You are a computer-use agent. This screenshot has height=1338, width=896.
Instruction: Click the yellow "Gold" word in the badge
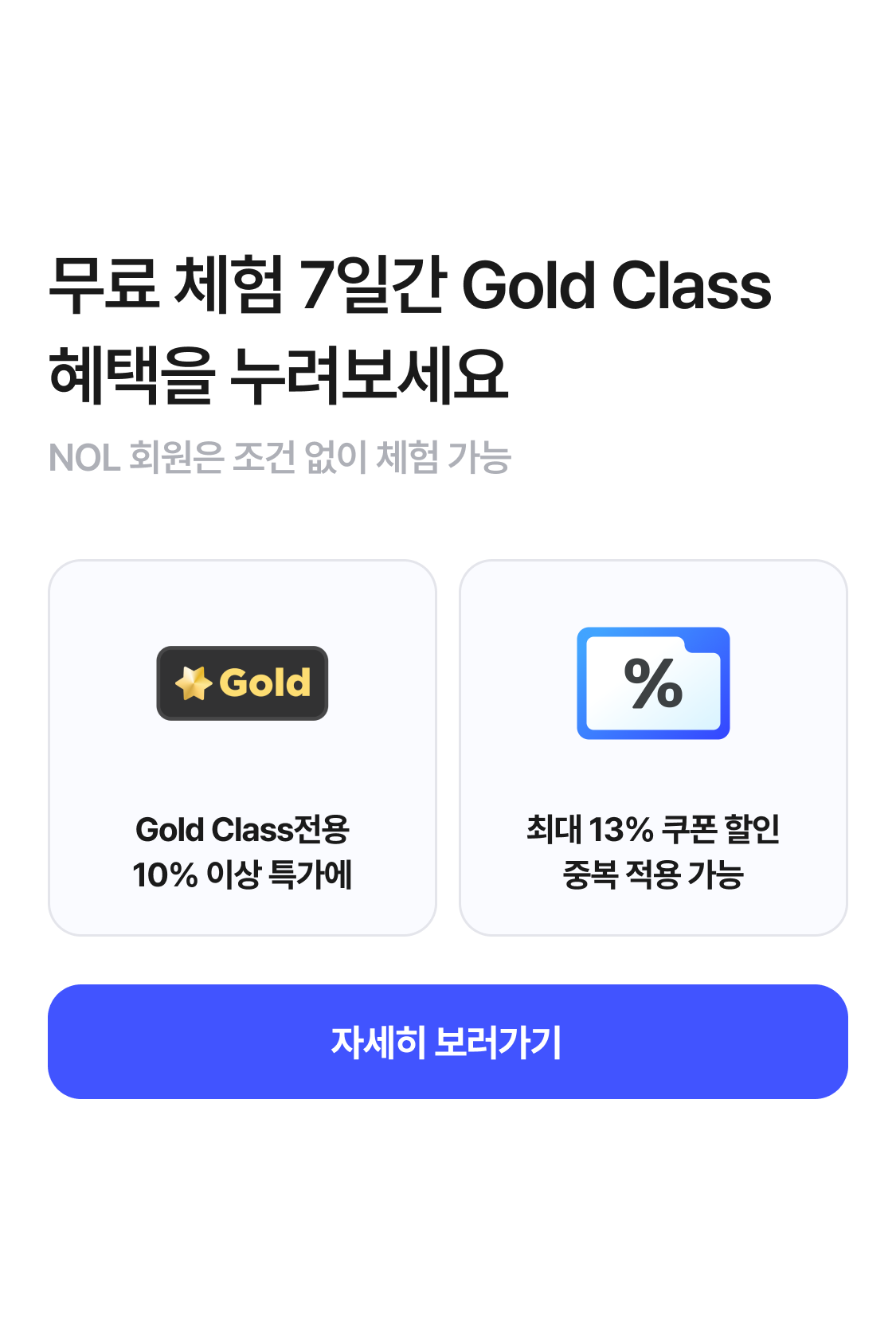coord(264,683)
